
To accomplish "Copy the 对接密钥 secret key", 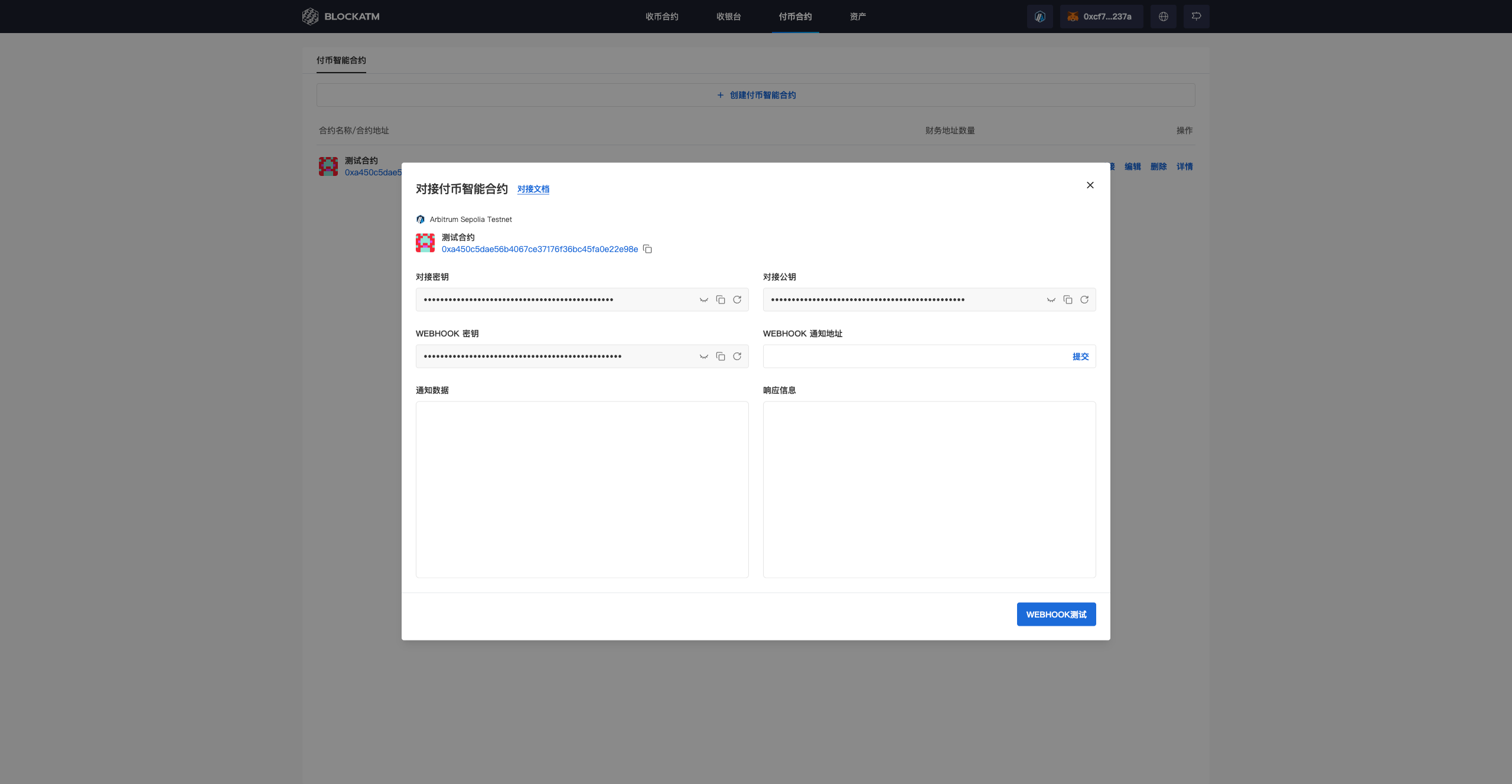I will tap(721, 300).
